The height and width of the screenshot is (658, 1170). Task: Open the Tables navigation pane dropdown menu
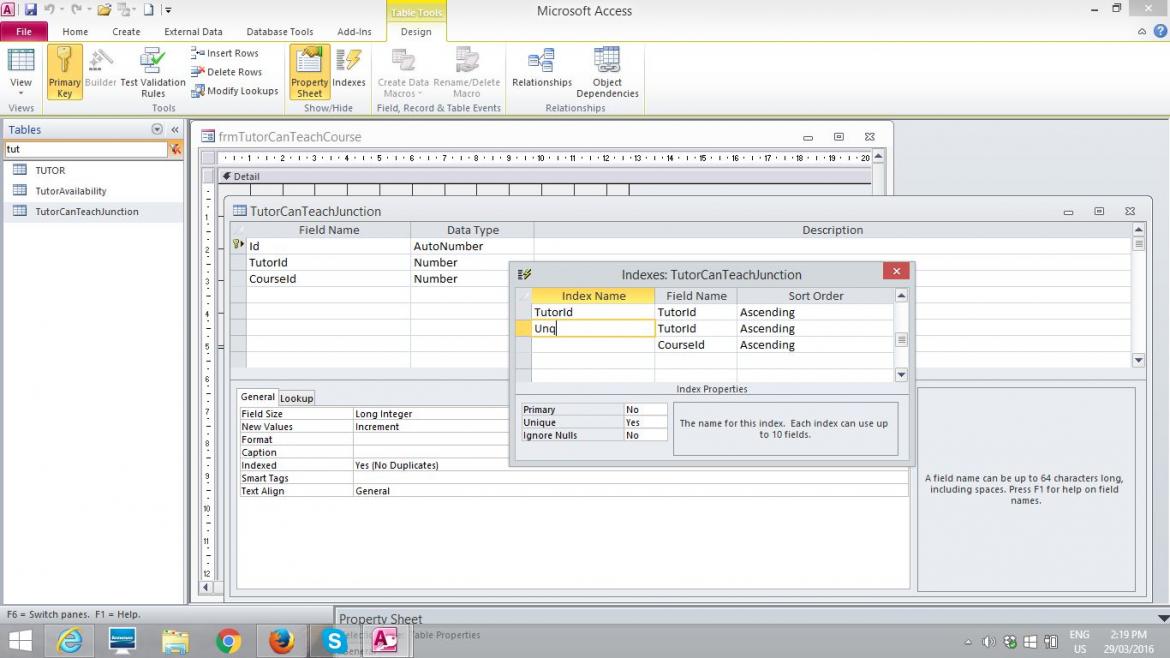coord(157,129)
